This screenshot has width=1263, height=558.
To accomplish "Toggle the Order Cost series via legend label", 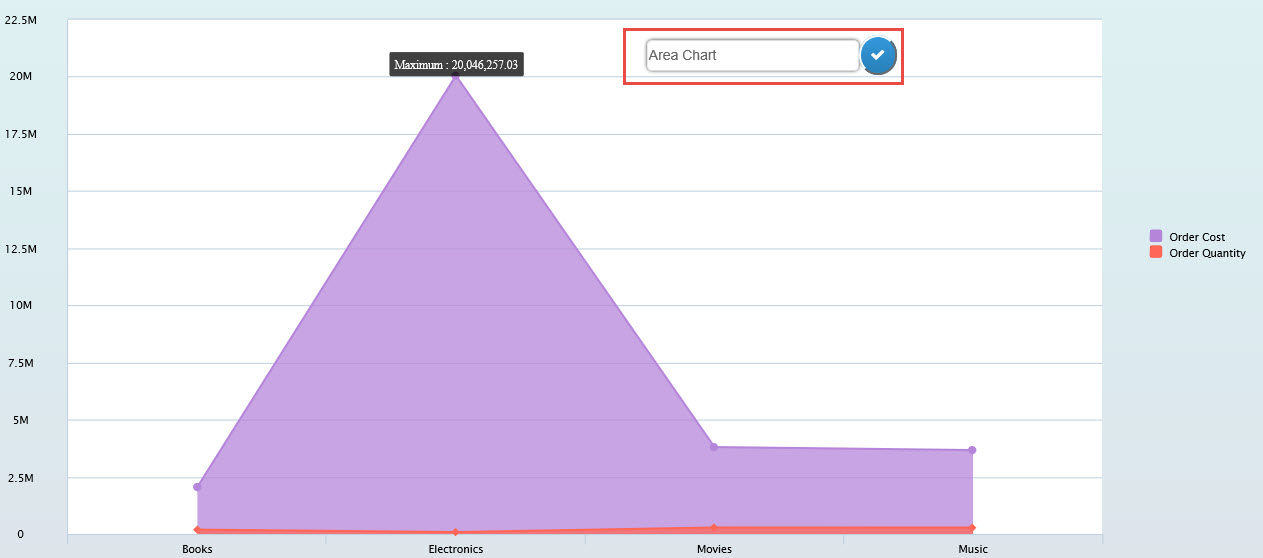I will click(1197, 237).
